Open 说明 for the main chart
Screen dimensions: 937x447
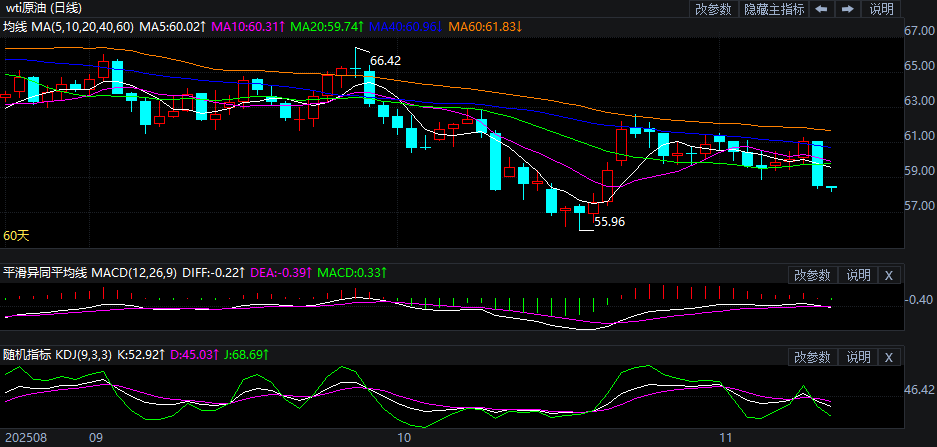click(x=881, y=9)
